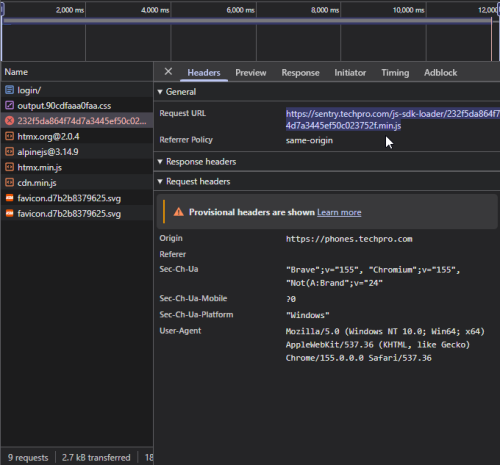Click the 2.7 kB transferred status entry
The width and height of the screenshot is (500, 465).
[96, 458]
